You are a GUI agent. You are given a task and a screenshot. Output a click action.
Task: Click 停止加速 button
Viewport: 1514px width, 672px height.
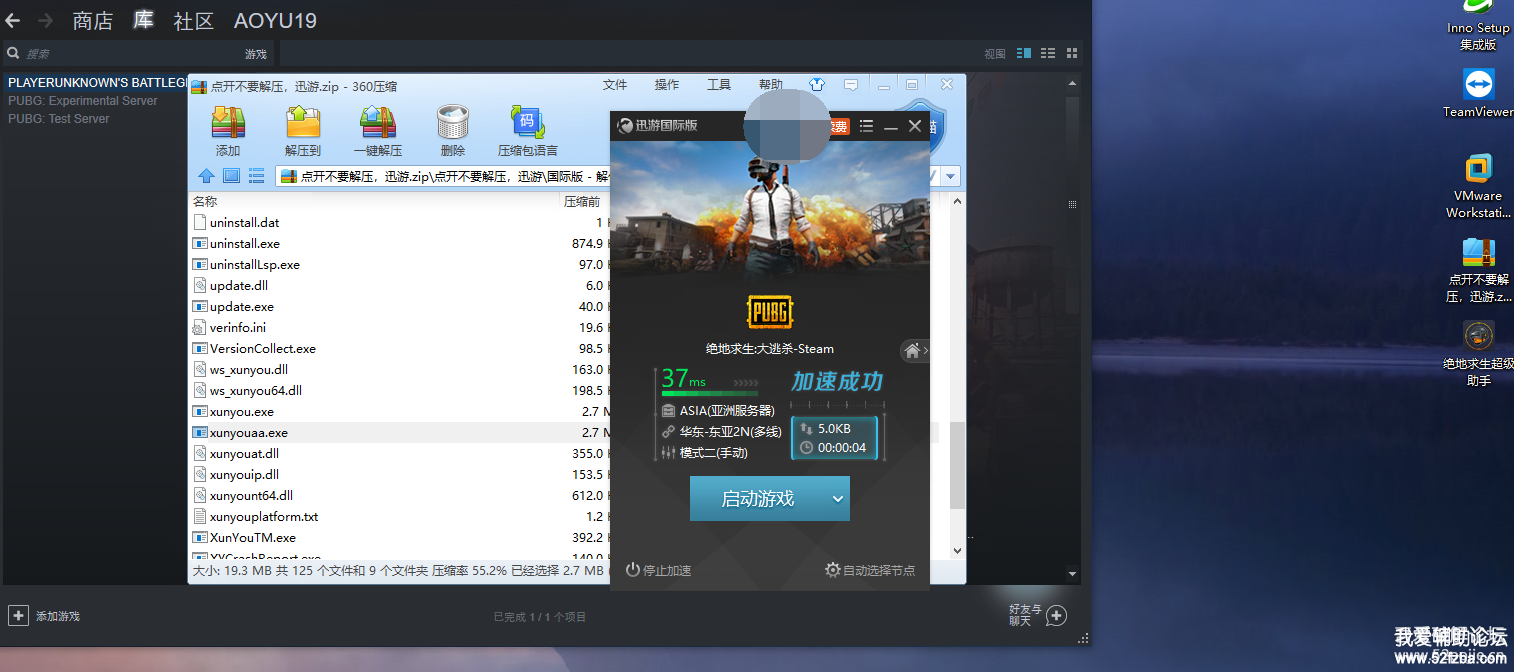pos(658,570)
